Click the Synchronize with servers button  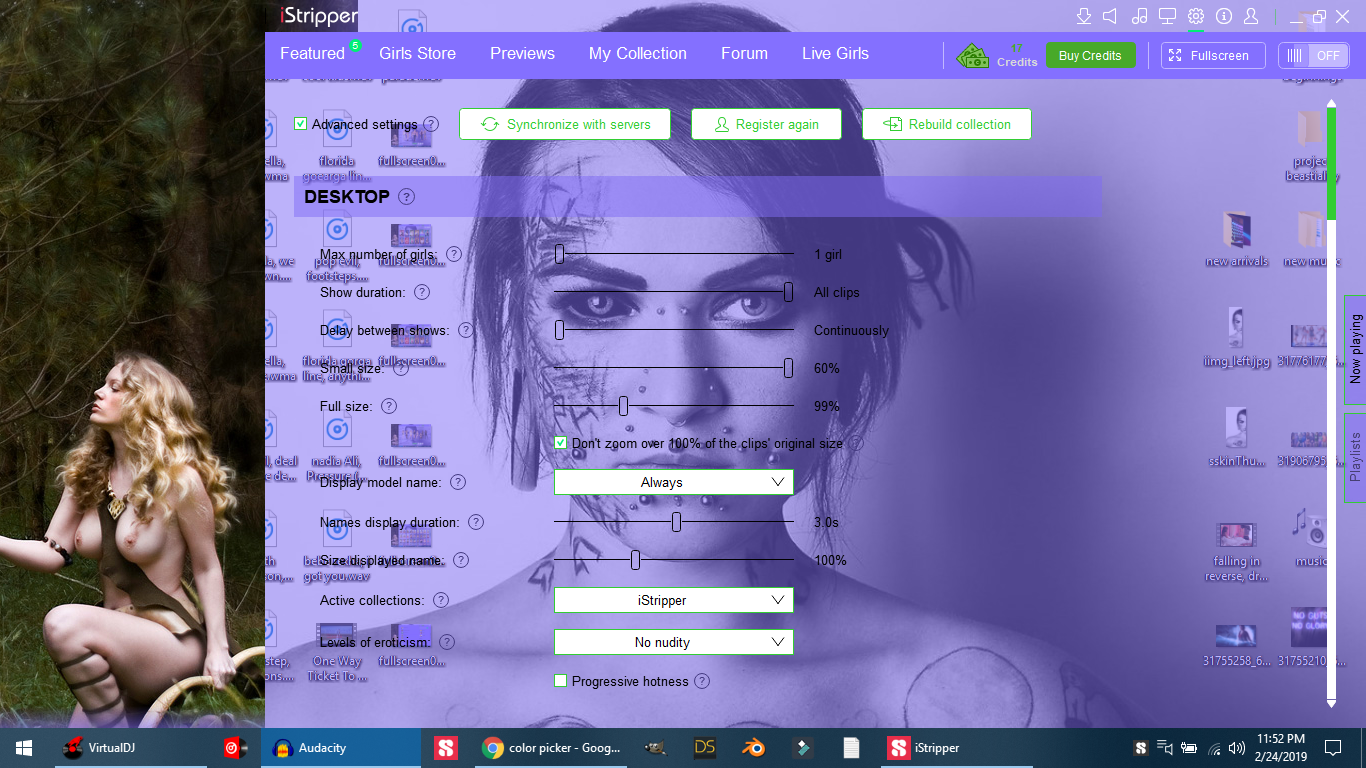[x=565, y=124]
